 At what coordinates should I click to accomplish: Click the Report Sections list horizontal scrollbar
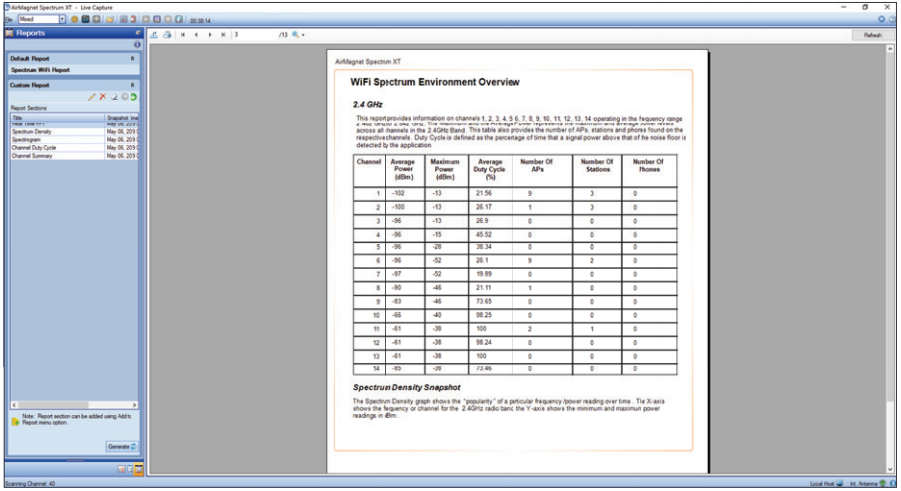point(74,405)
